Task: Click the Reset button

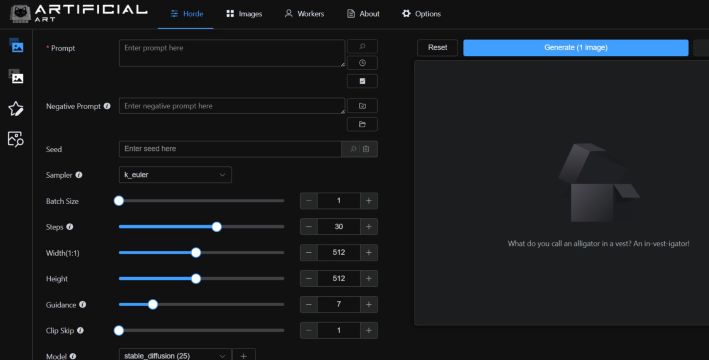Action: coord(437,47)
